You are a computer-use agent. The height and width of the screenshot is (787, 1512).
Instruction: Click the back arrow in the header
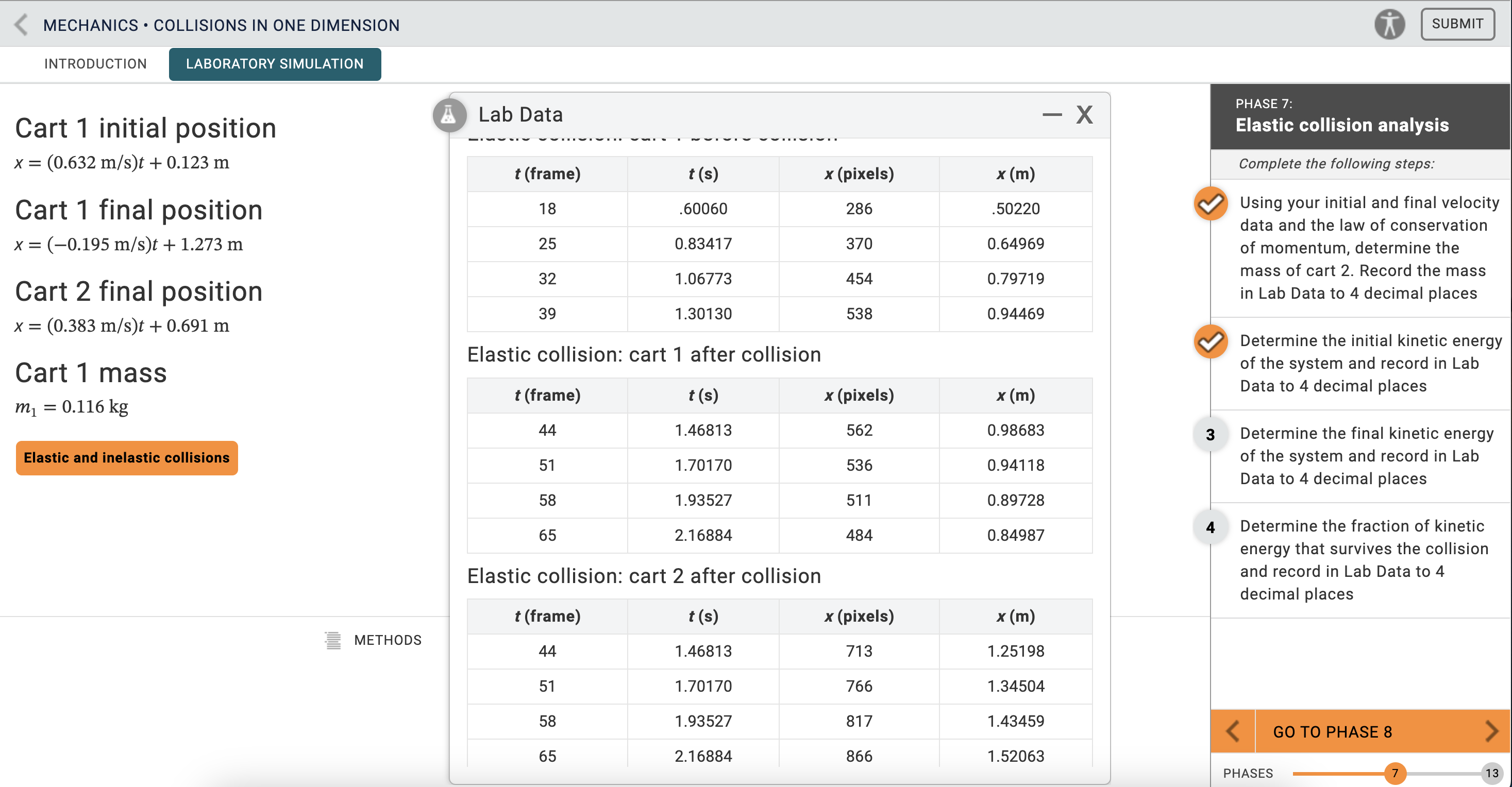[21, 25]
